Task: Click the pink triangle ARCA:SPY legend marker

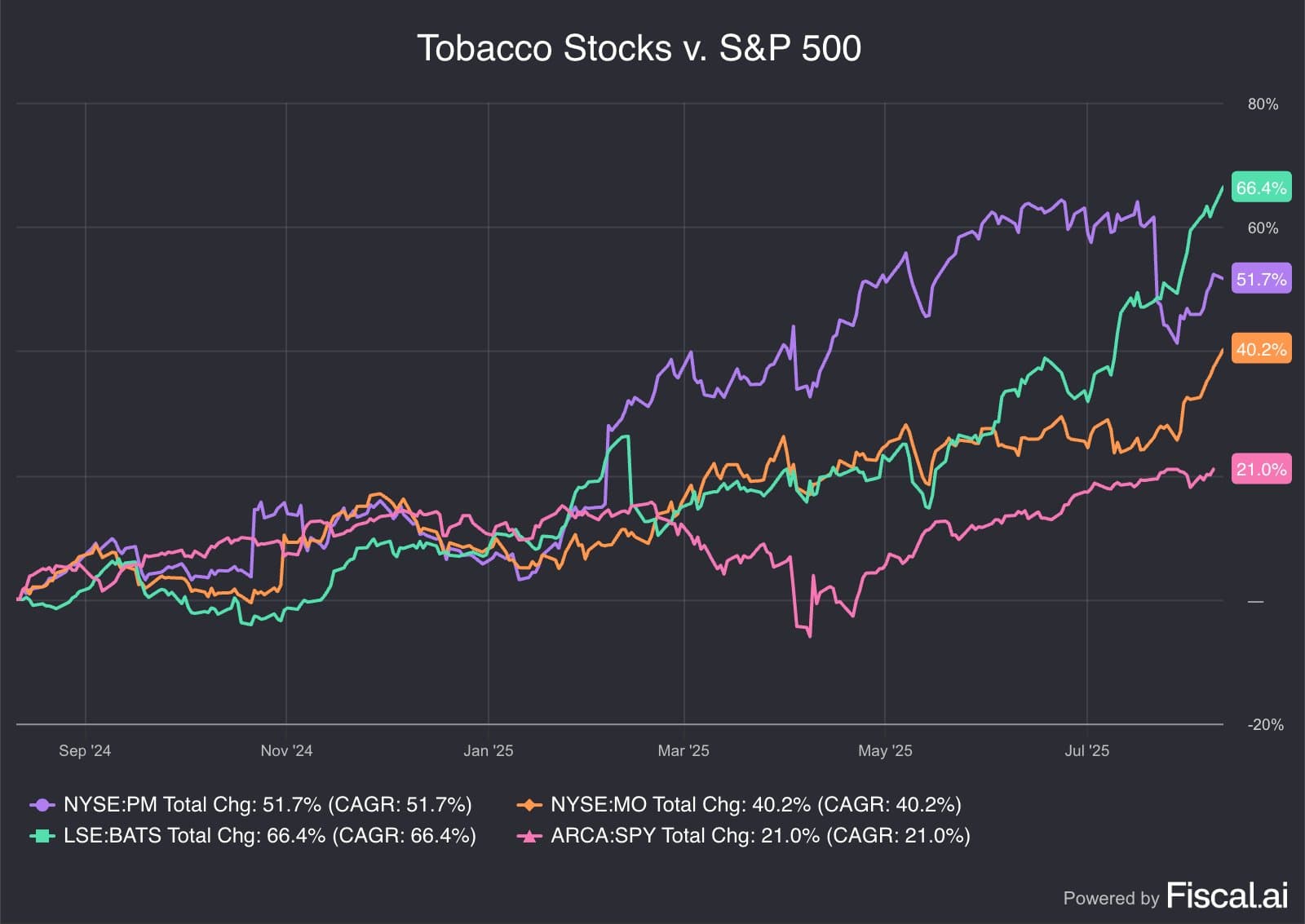Action: 529,836
